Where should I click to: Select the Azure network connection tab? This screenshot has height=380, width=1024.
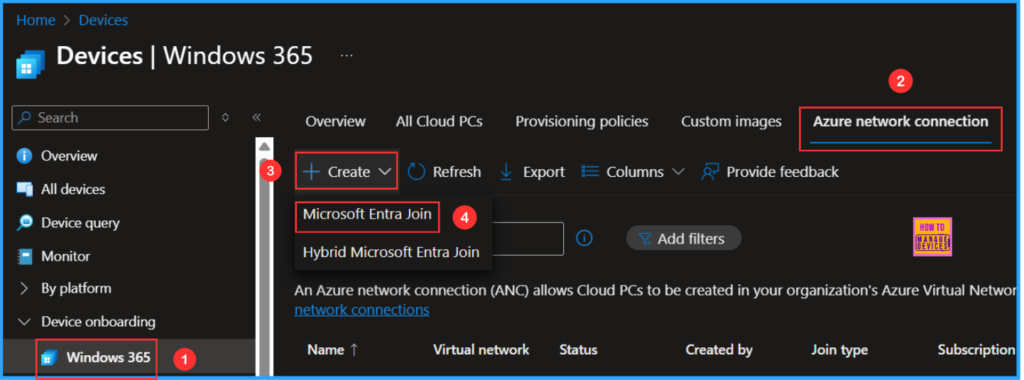point(901,121)
